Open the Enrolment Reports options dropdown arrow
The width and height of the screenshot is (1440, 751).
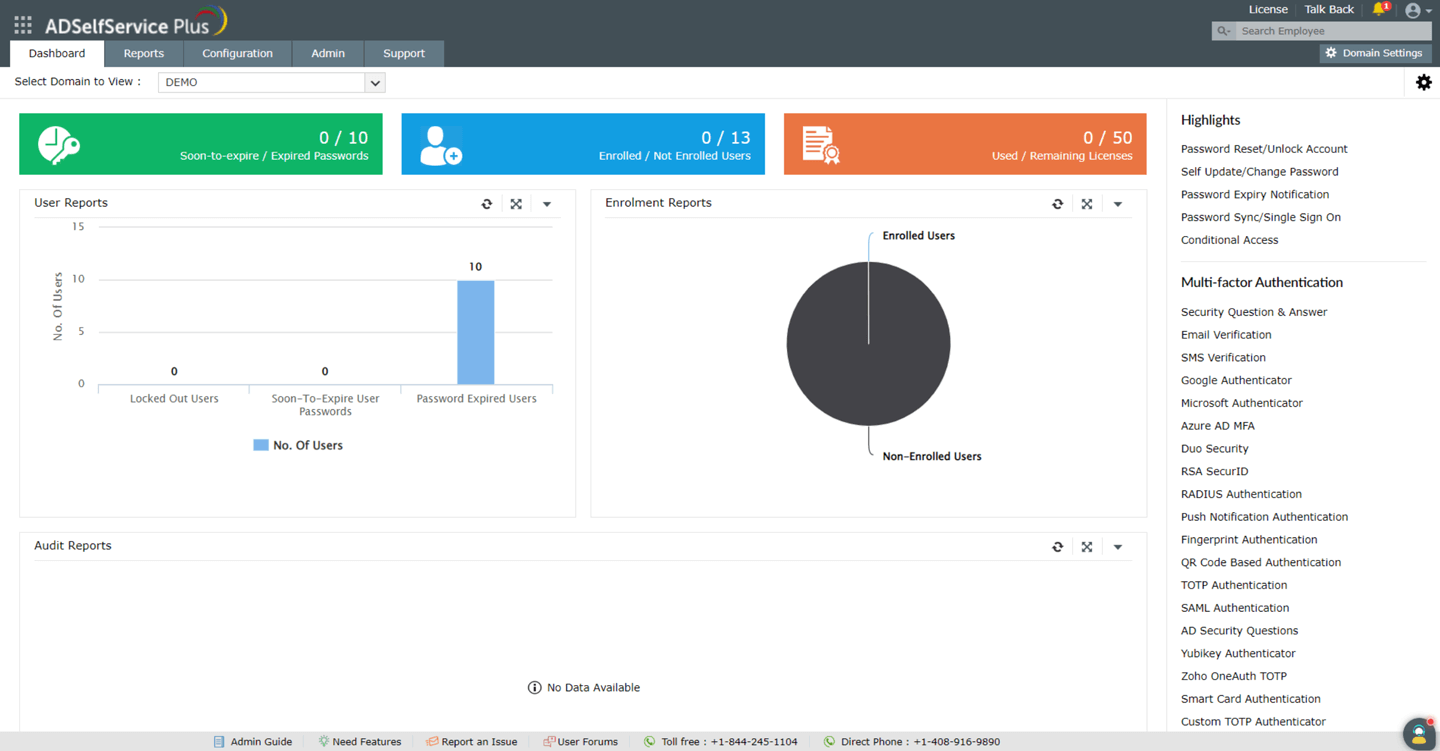(1118, 204)
